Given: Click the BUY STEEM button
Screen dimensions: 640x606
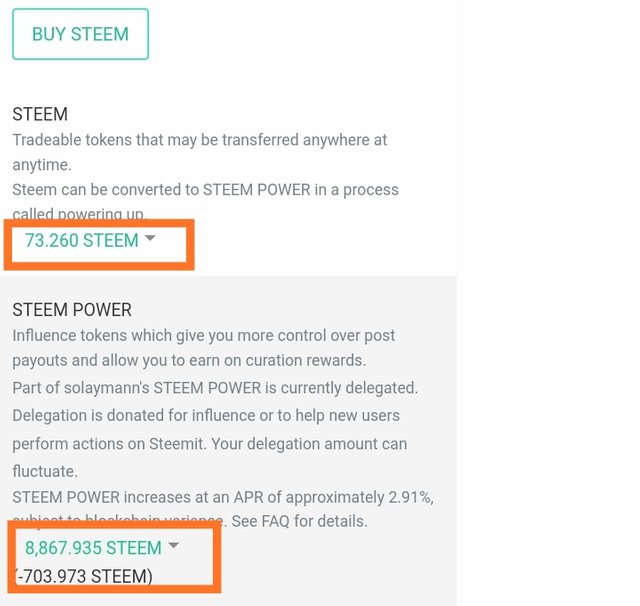Looking at the screenshot, I should click(x=80, y=34).
